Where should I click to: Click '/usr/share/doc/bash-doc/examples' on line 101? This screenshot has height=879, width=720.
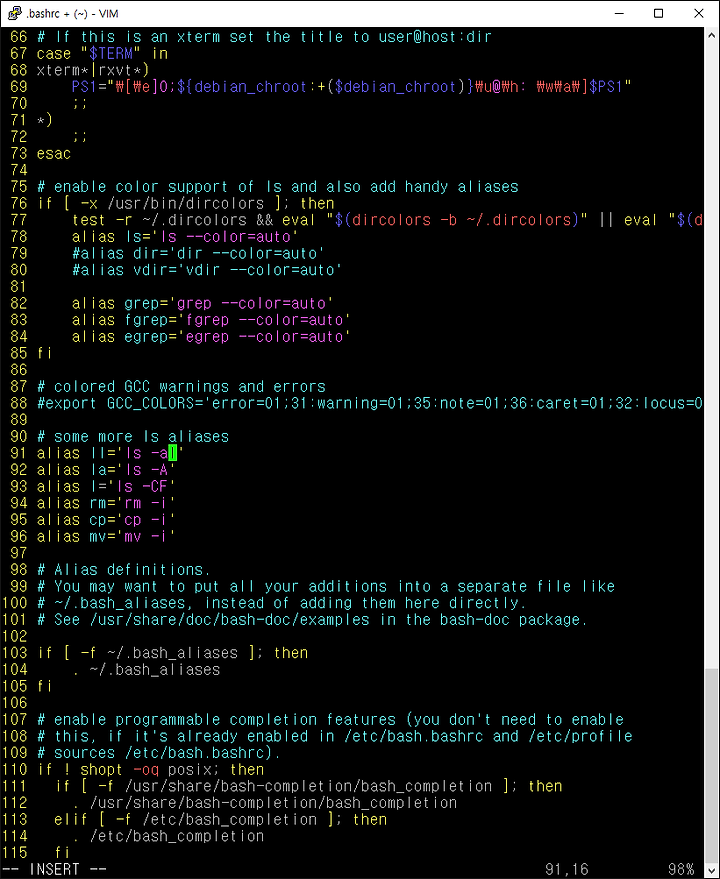(229, 620)
